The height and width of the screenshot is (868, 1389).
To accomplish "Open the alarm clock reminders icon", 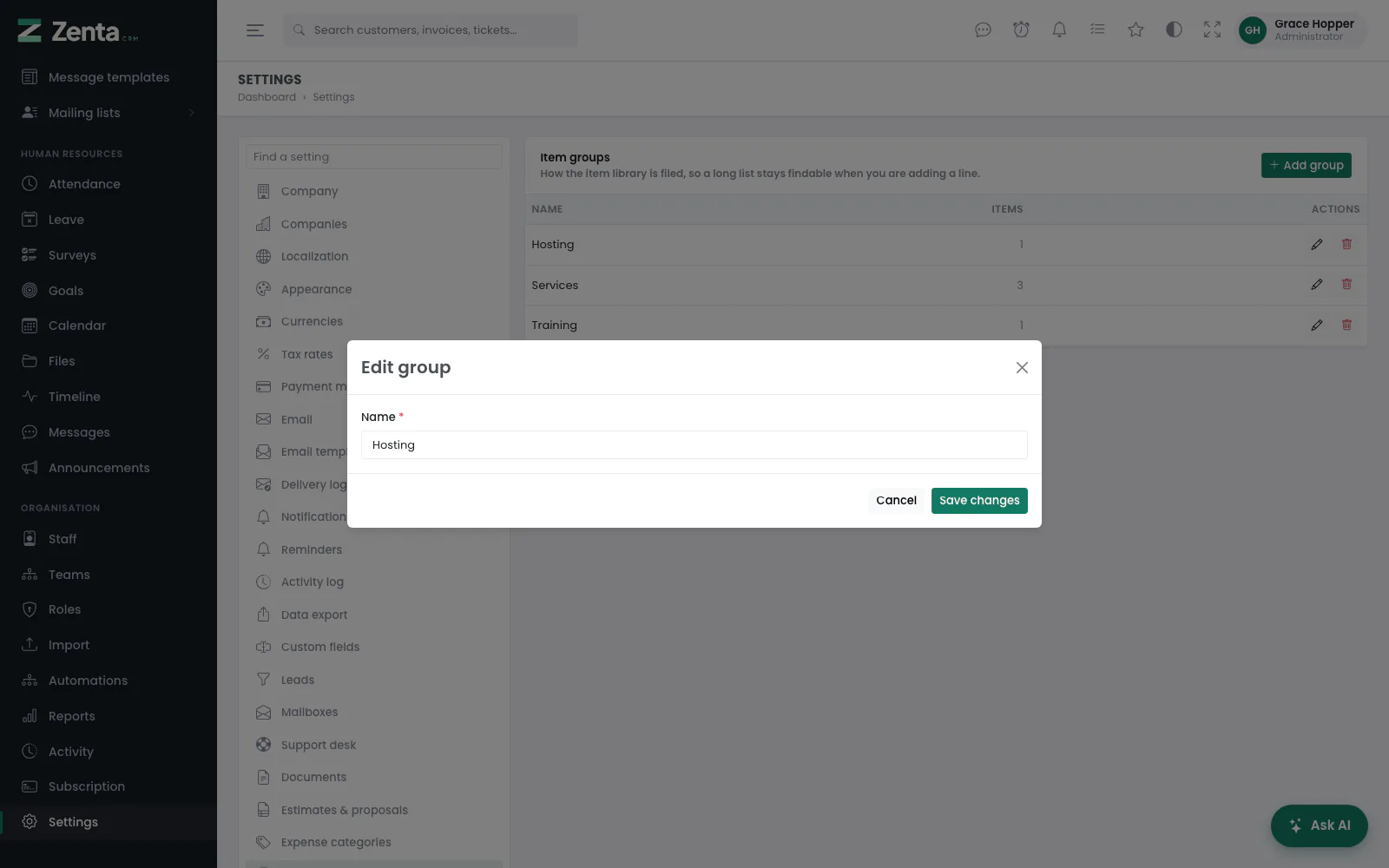I will tap(1021, 30).
